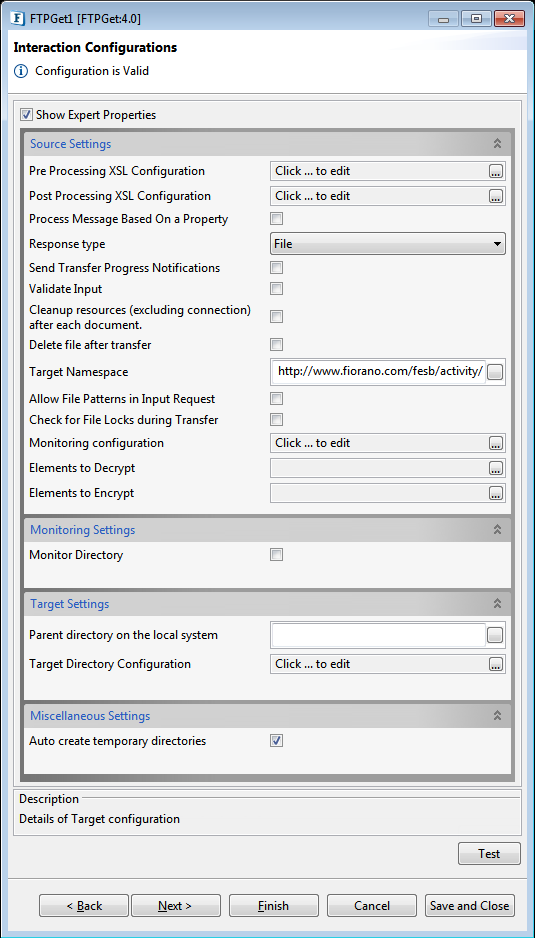Open Target Directory Configuration ellipsis editor
The image size is (535, 938).
click(x=496, y=665)
